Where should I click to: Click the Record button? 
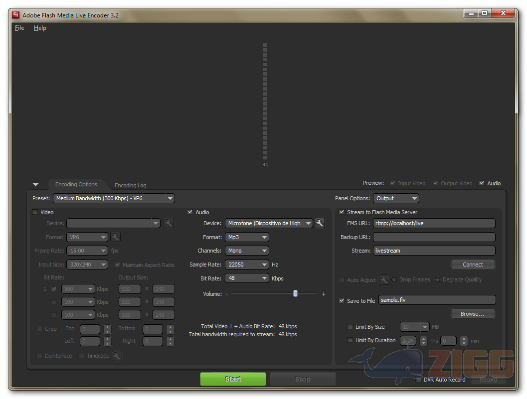(x=488, y=380)
